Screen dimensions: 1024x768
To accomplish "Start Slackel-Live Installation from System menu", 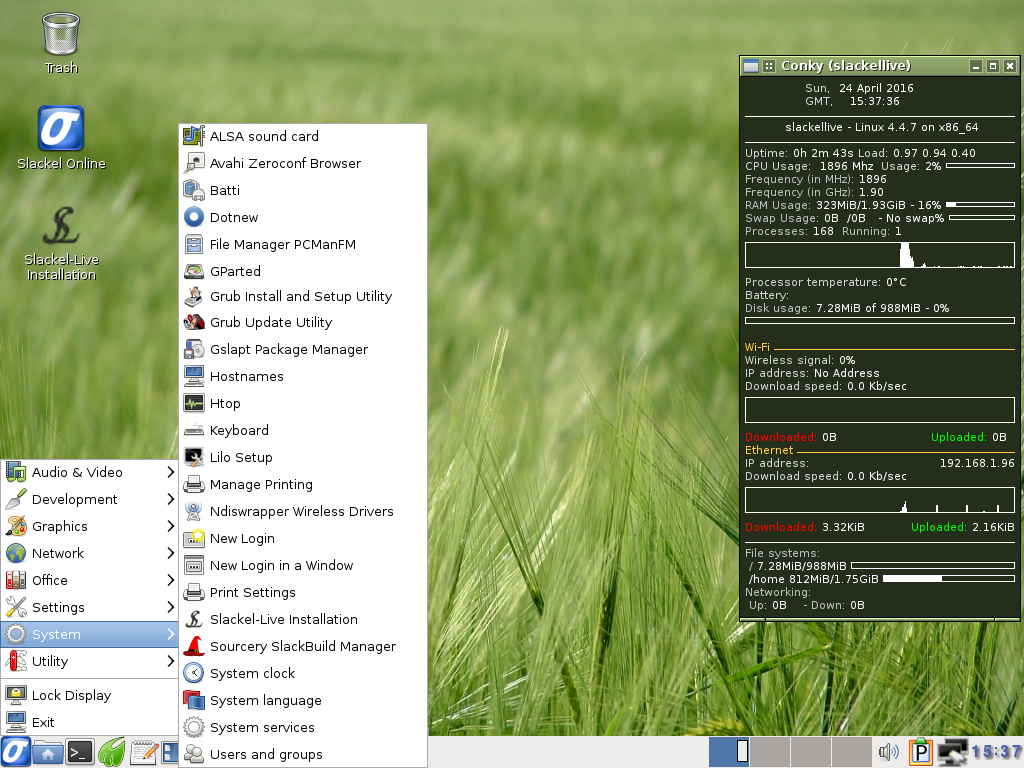I will (x=303, y=619).
